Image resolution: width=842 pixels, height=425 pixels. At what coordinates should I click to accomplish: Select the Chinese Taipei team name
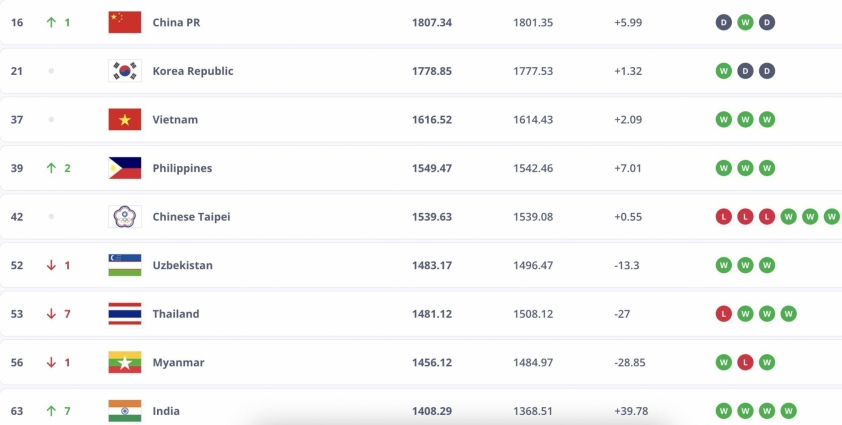[191, 217]
